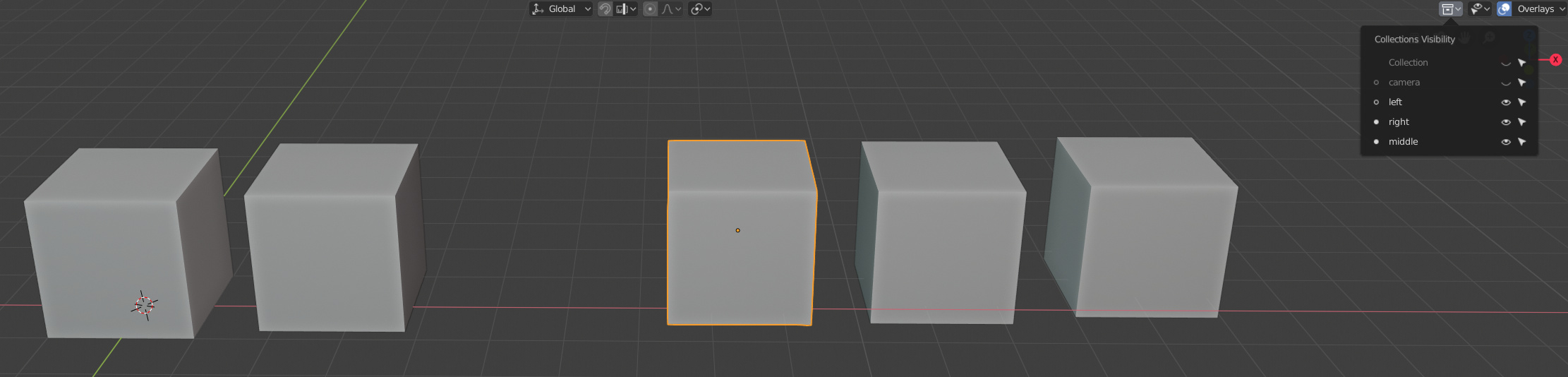Click the pivot point link icon

tap(696, 8)
